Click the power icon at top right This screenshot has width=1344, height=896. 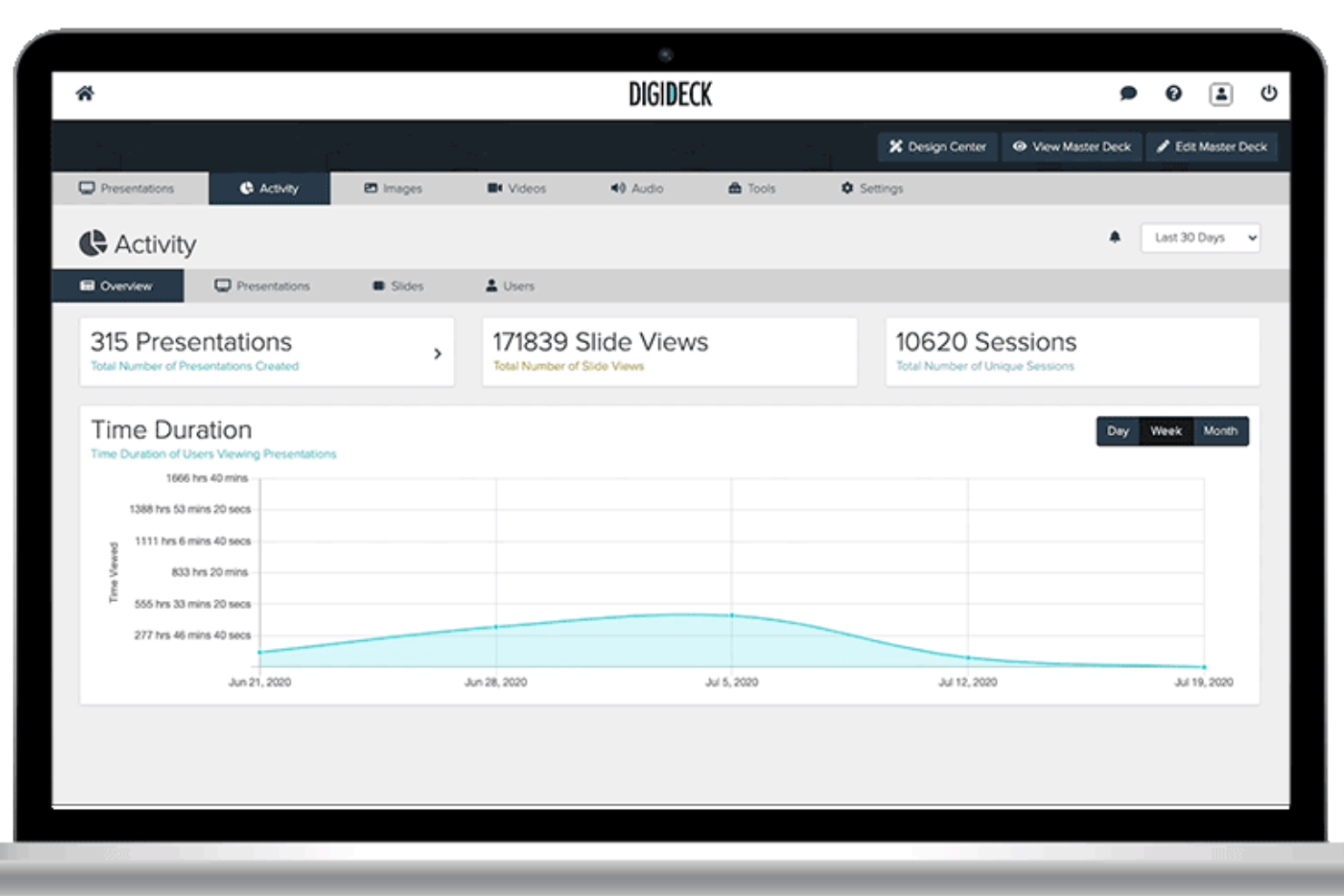click(x=1269, y=94)
